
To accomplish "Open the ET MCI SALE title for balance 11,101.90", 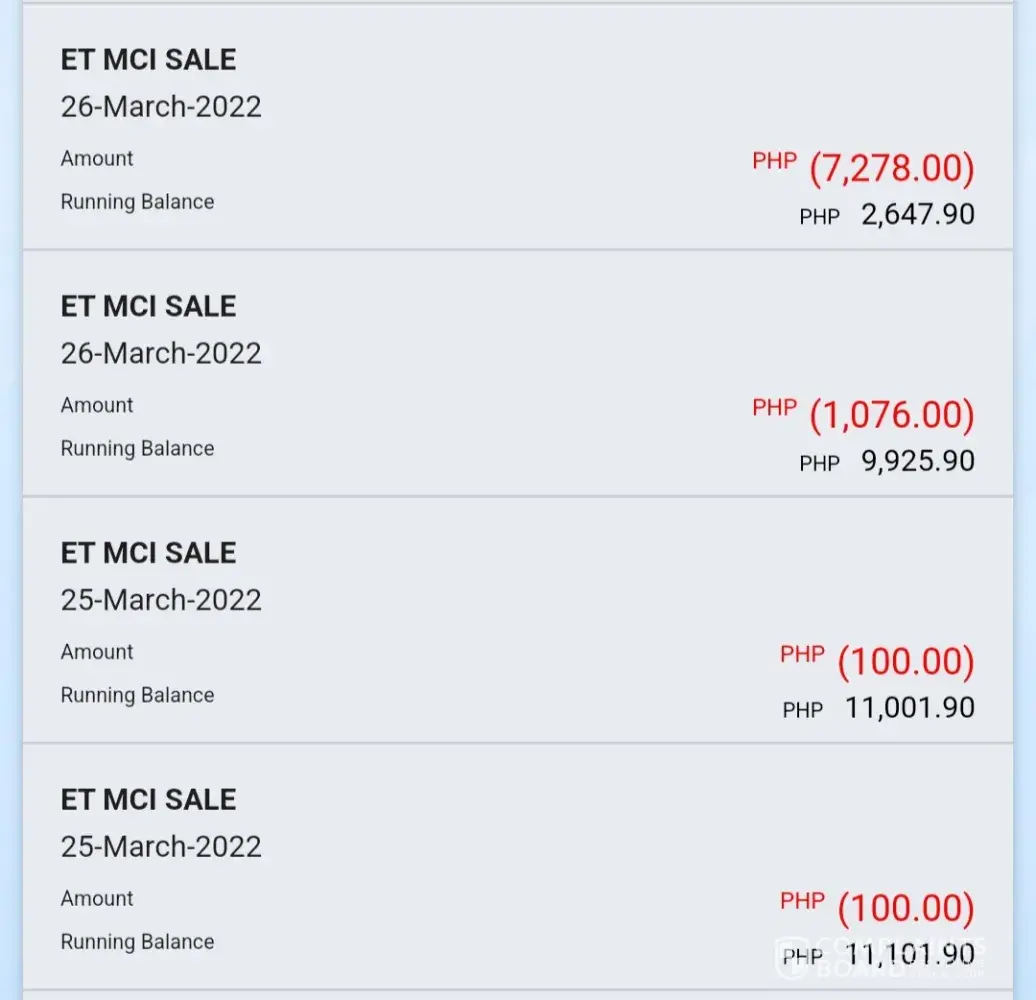I will click(148, 800).
